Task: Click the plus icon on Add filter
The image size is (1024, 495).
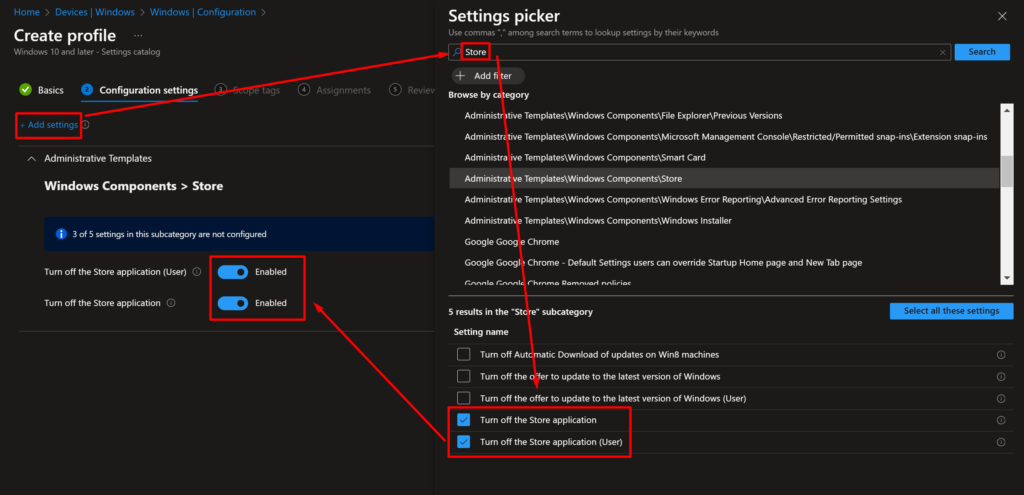Action: point(460,76)
